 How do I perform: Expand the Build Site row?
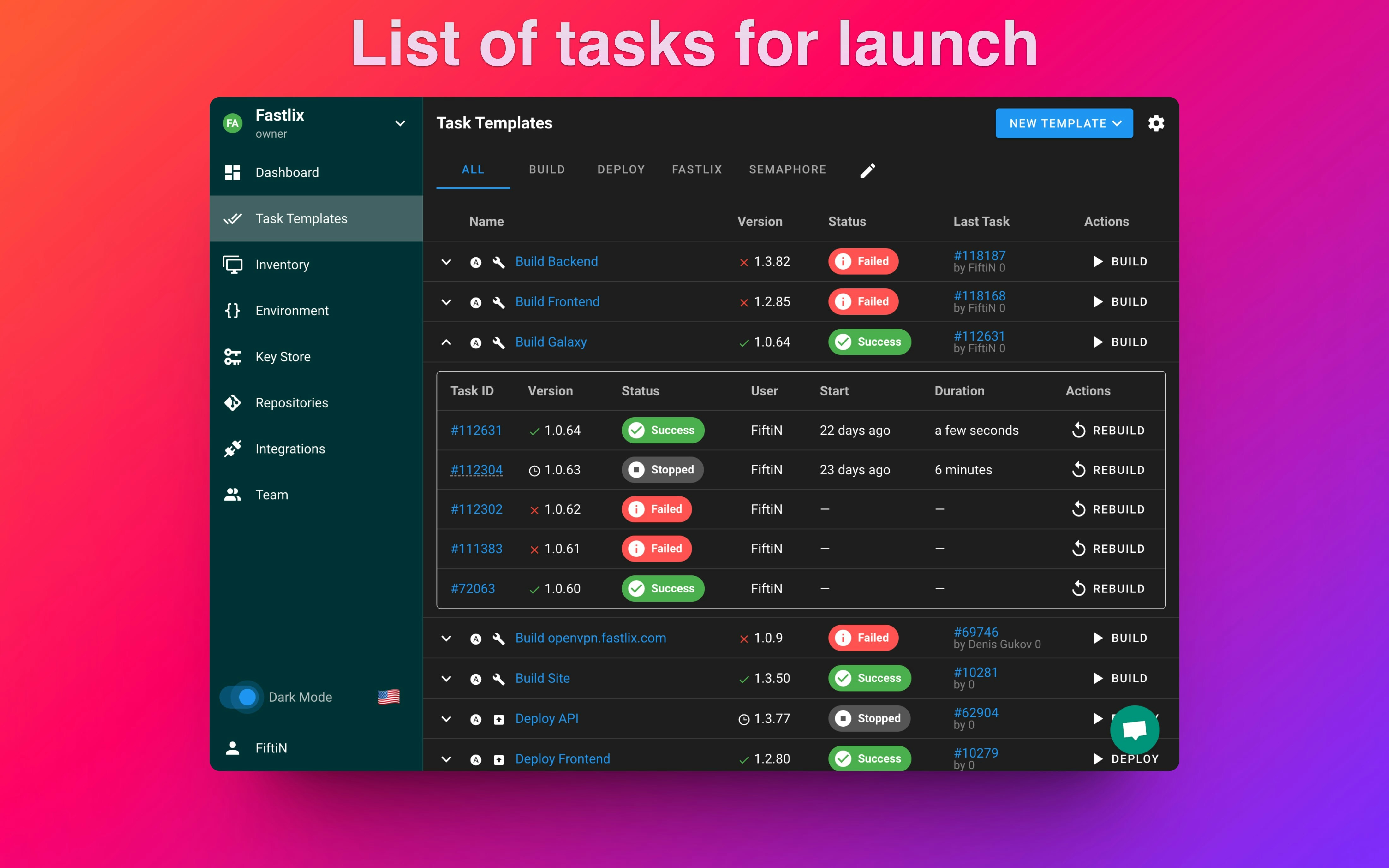point(446,679)
